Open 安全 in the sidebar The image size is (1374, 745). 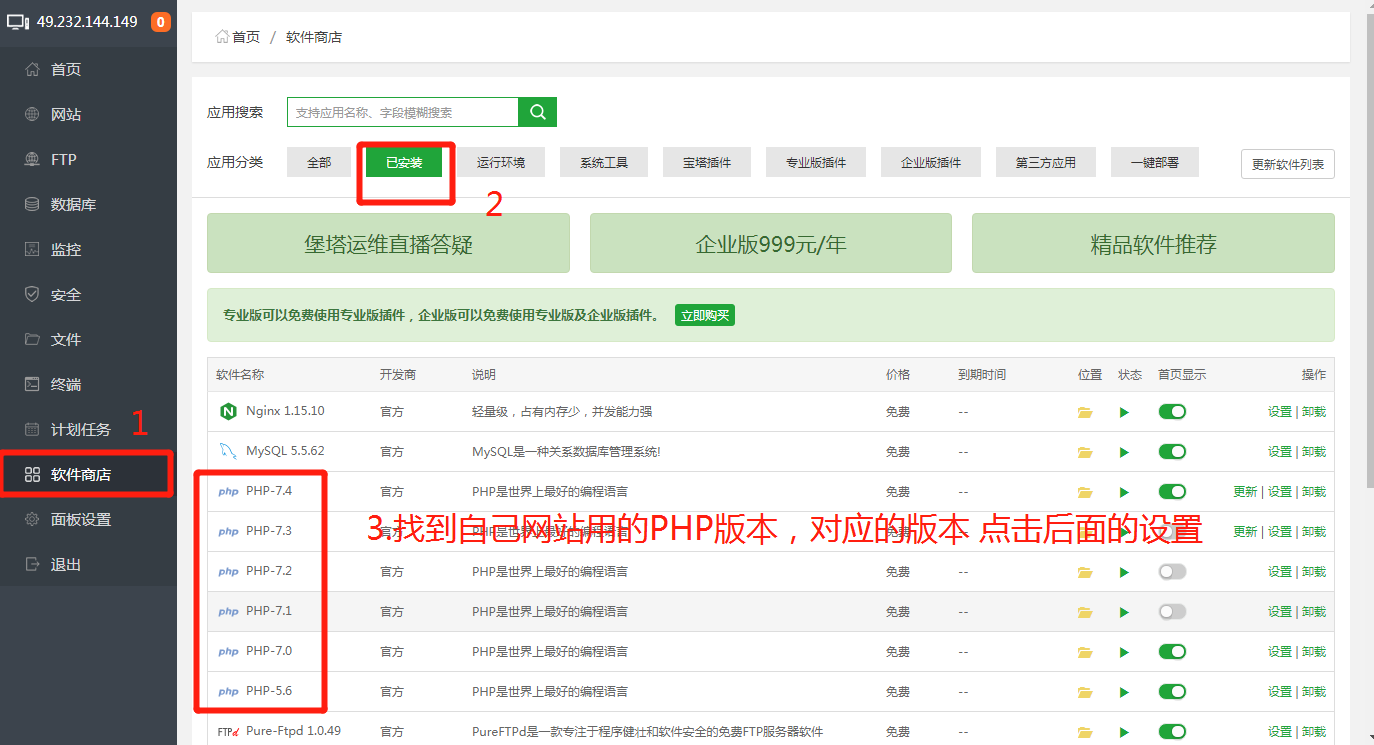pos(88,294)
